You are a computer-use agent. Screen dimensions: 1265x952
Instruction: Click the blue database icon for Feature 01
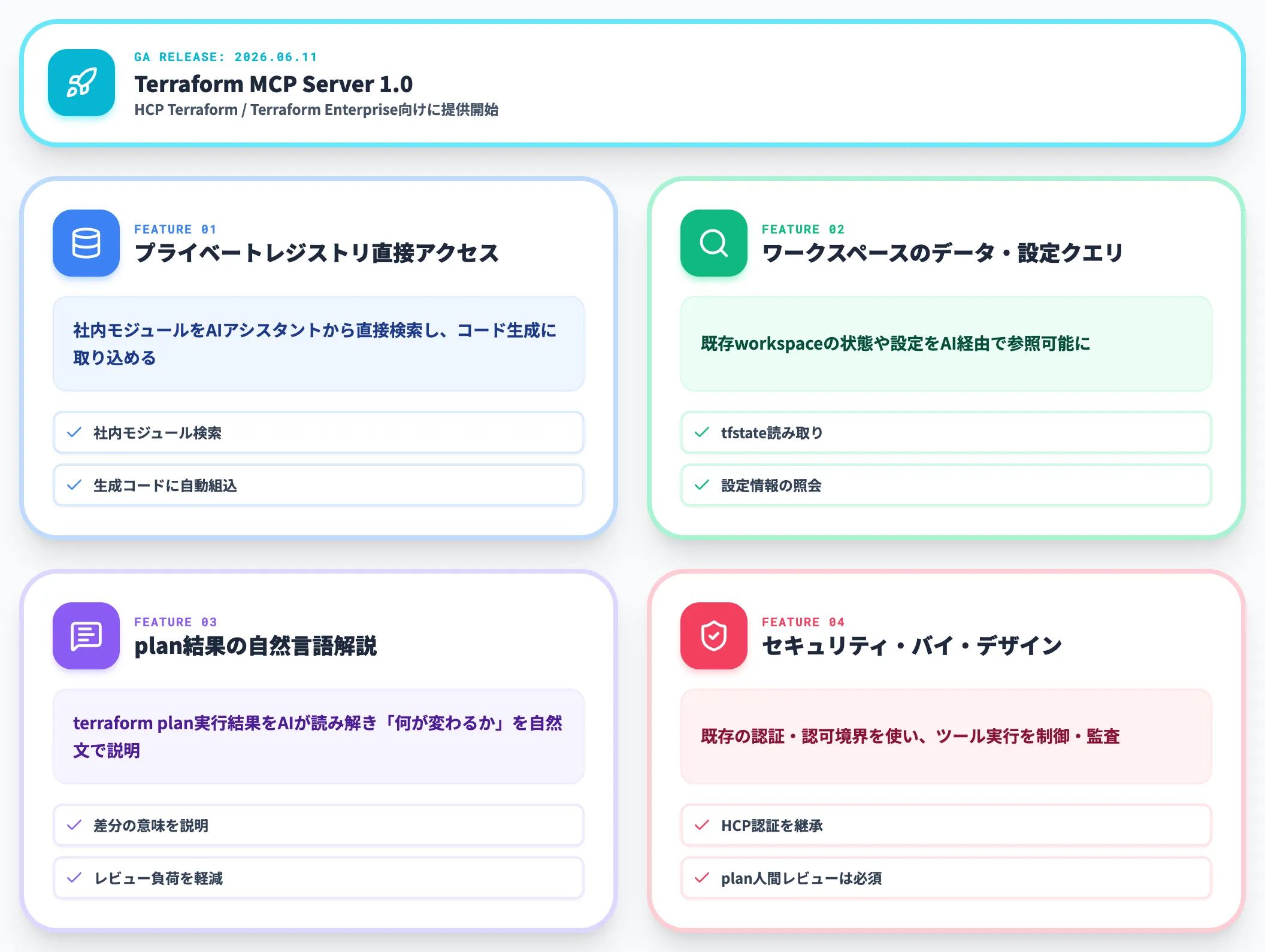86,243
